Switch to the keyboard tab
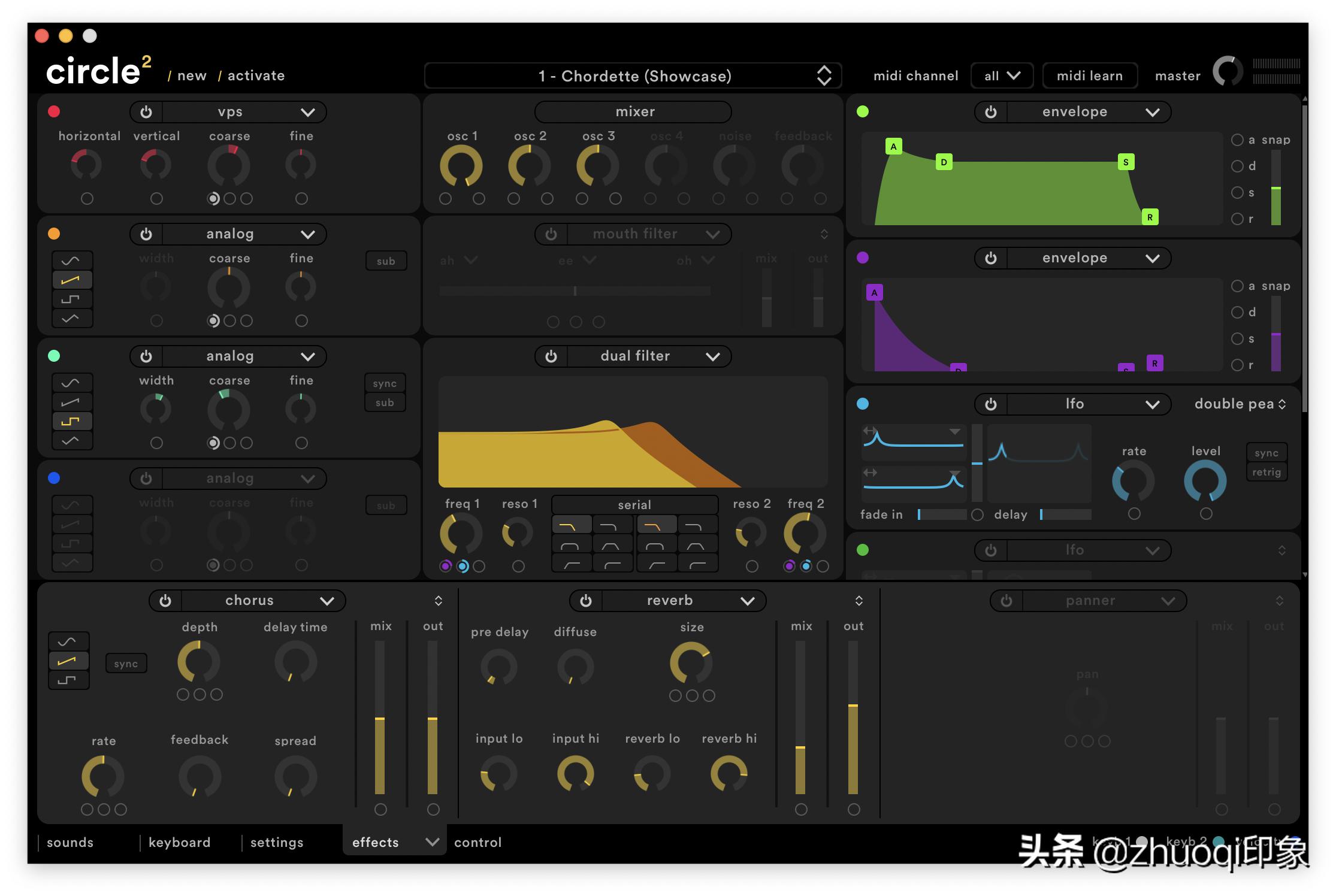Viewport: 1336px width, 896px height. click(x=180, y=842)
